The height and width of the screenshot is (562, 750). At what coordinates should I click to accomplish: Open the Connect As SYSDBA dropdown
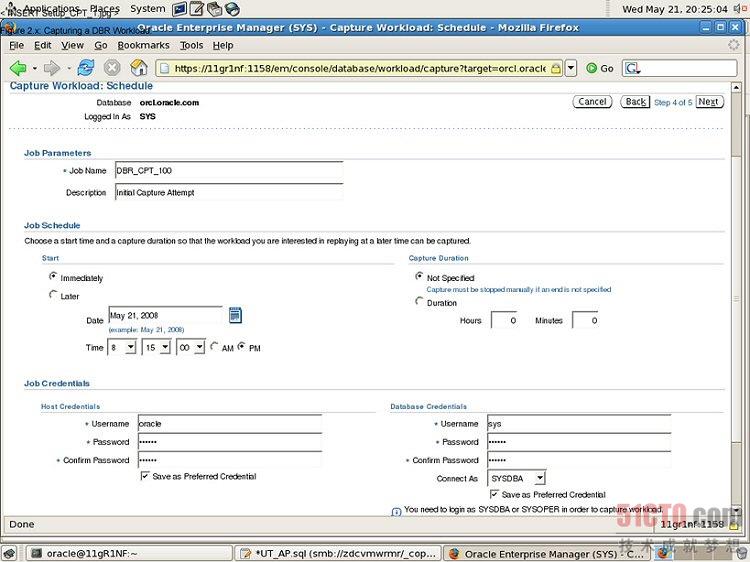[516, 478]
